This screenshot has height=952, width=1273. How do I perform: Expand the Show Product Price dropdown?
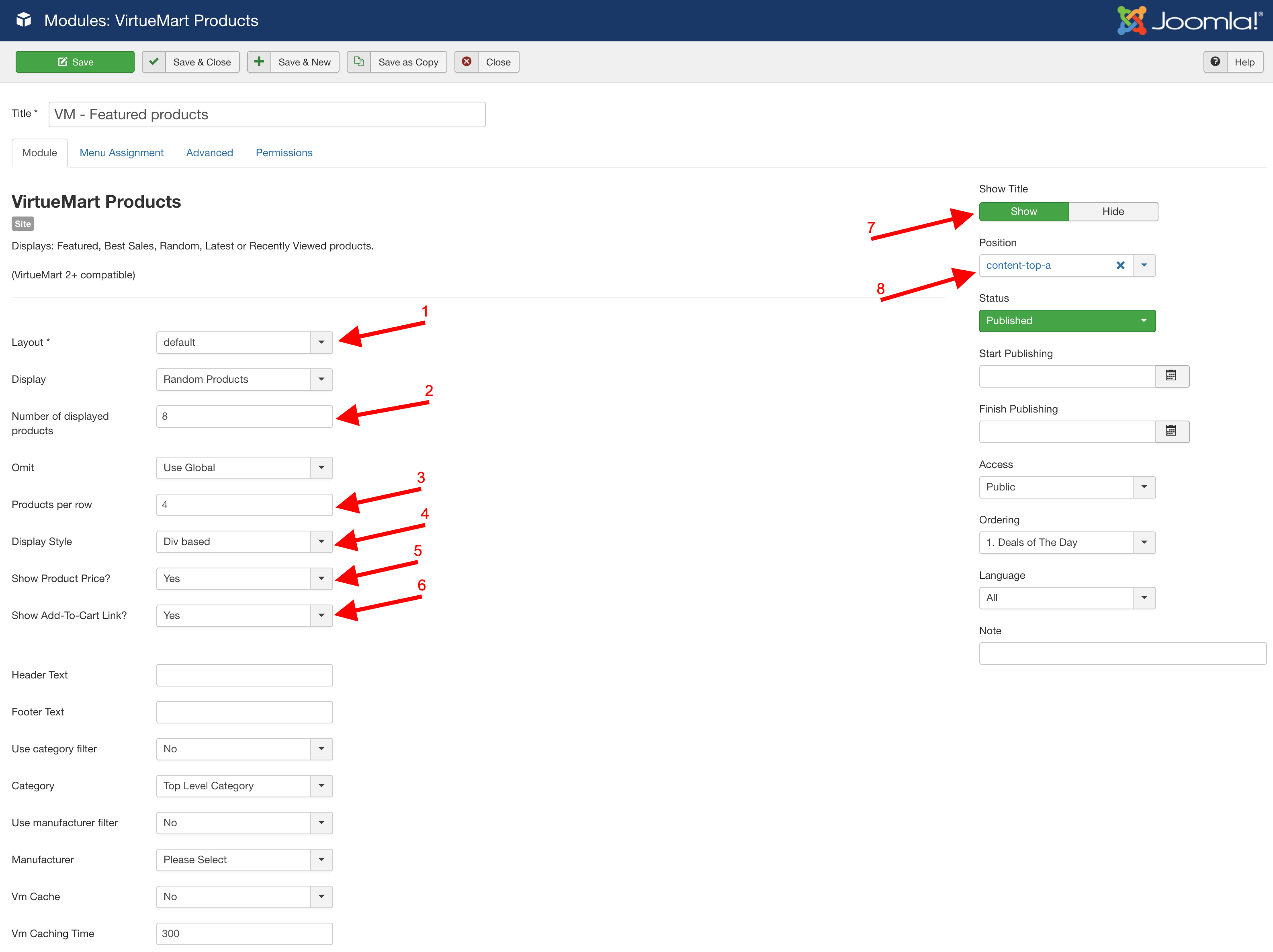pyautogui.click(x=244, y=578)
